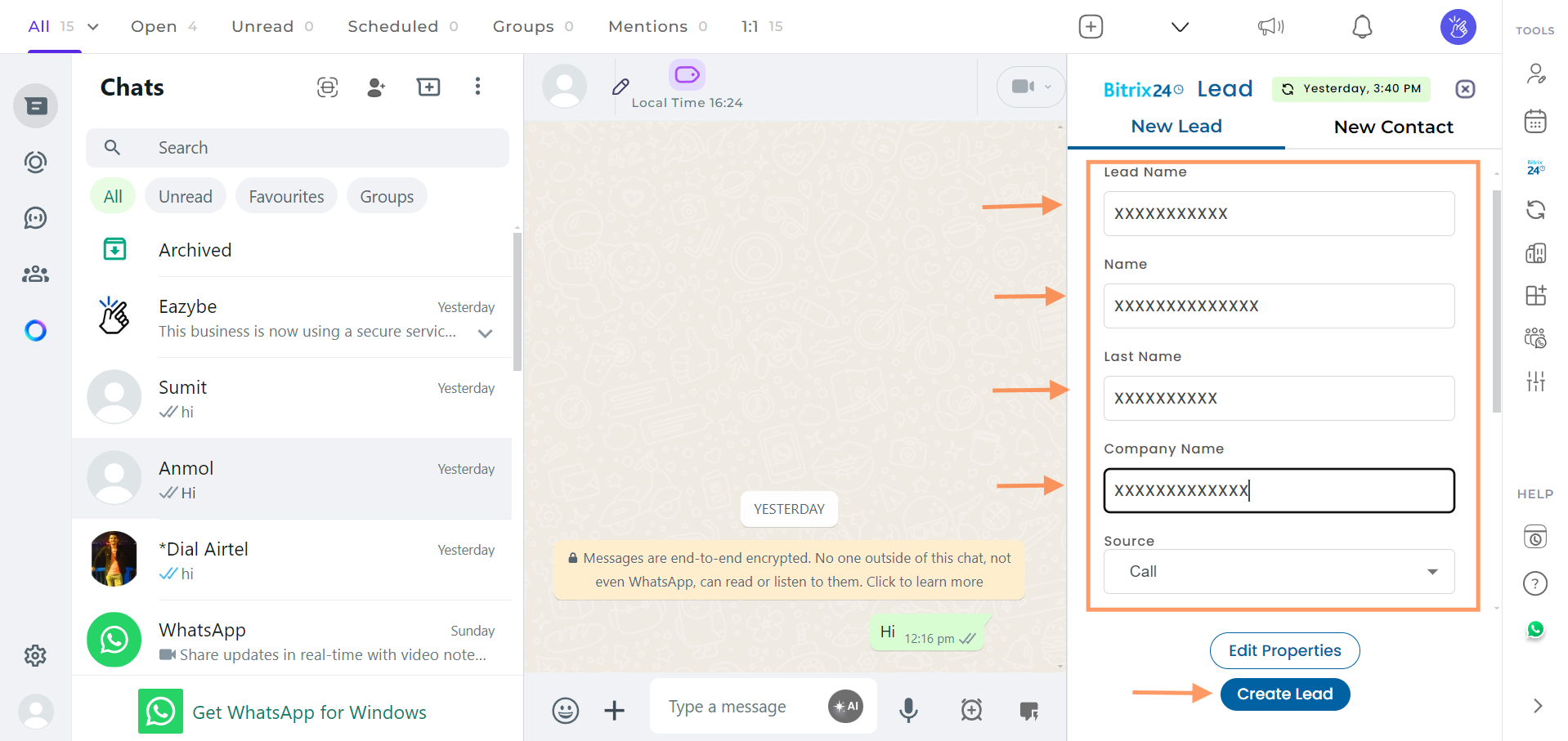The height and width of the screenshot is (741, 1568).
Task: Switch to the Open tab
Action: 164,27
